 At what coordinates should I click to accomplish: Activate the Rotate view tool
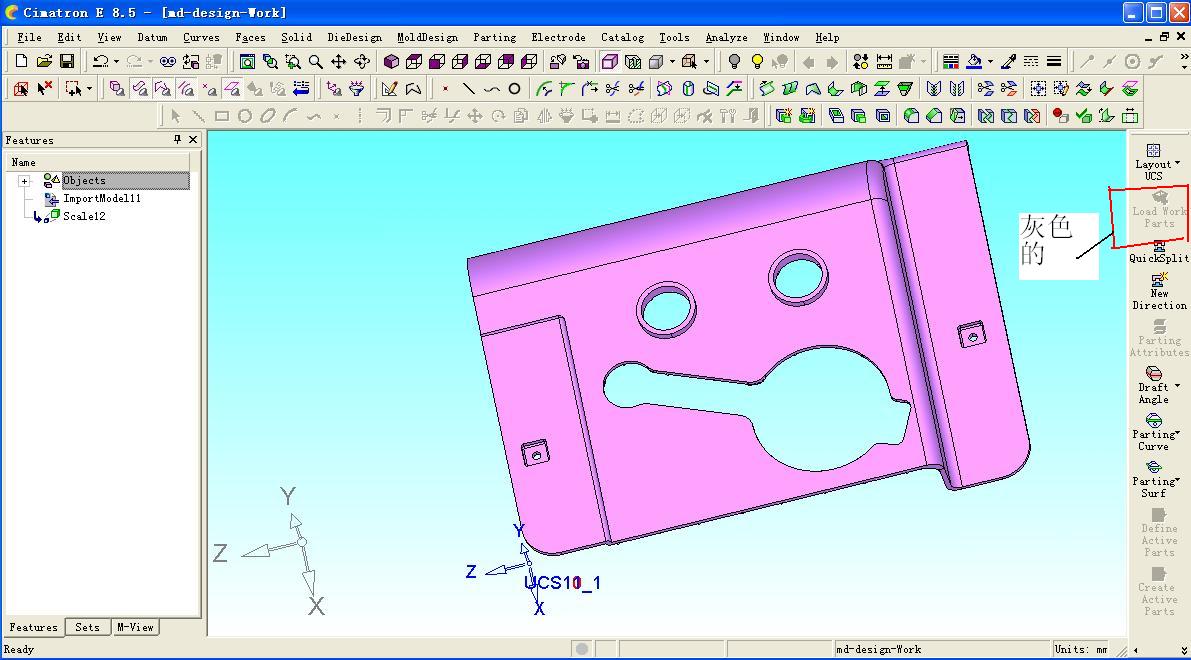362,62
